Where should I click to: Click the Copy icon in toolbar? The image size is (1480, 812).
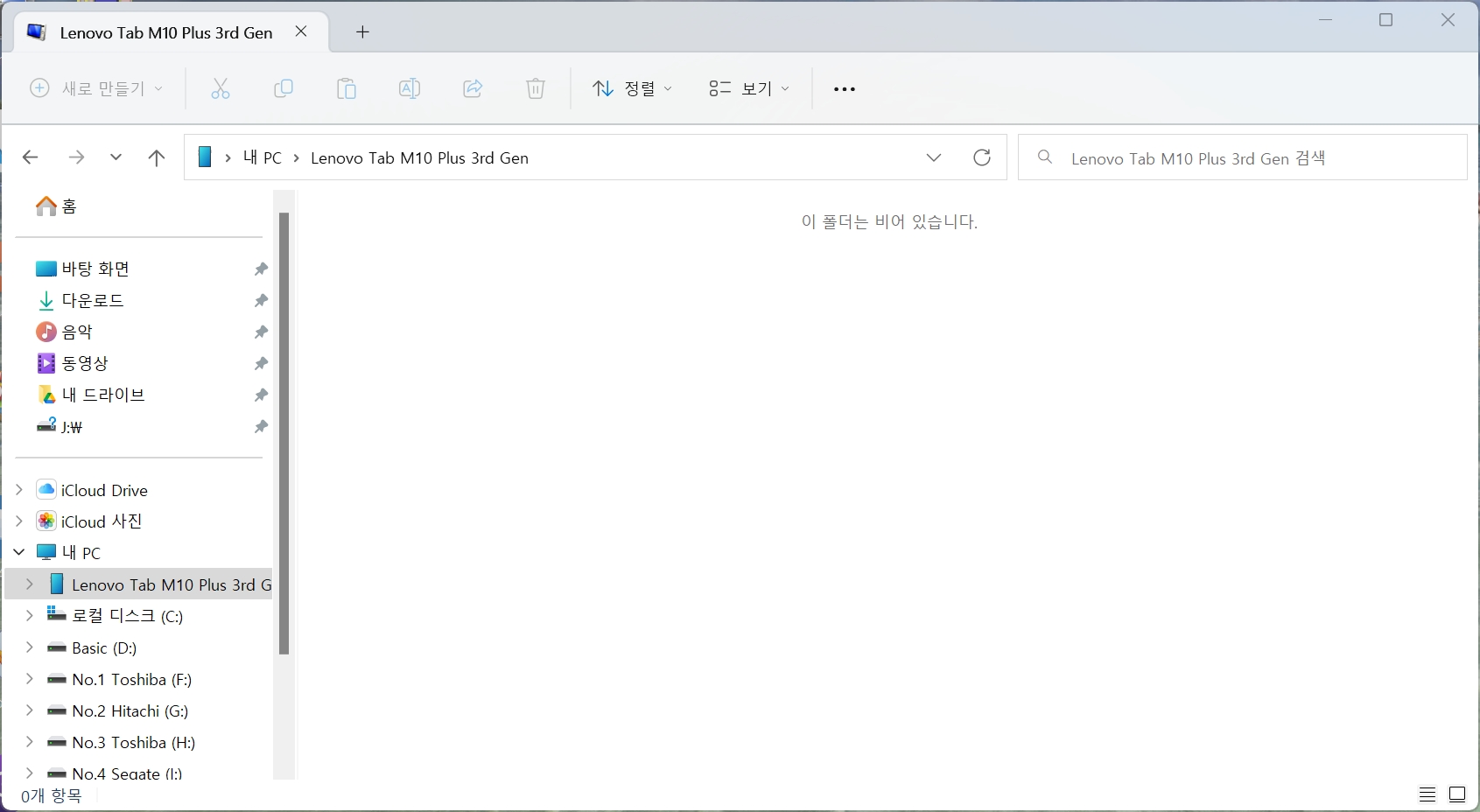tap(283, 88)
